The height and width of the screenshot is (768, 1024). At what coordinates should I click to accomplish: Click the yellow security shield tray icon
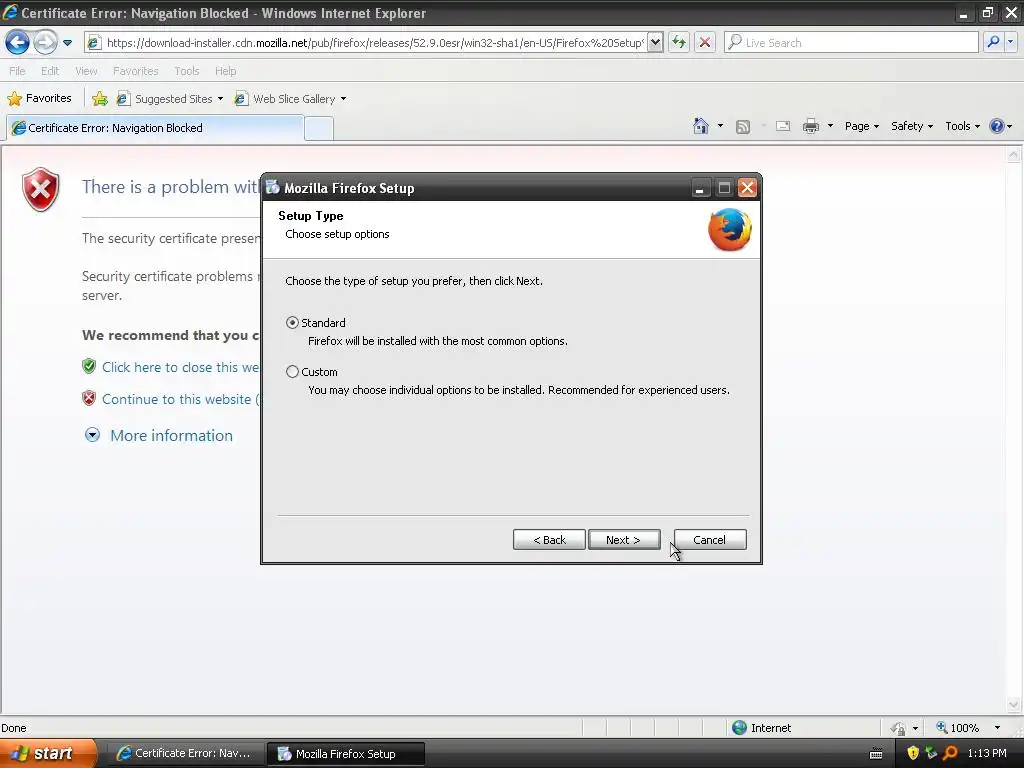pyautogui.click(x=913, y=753)
